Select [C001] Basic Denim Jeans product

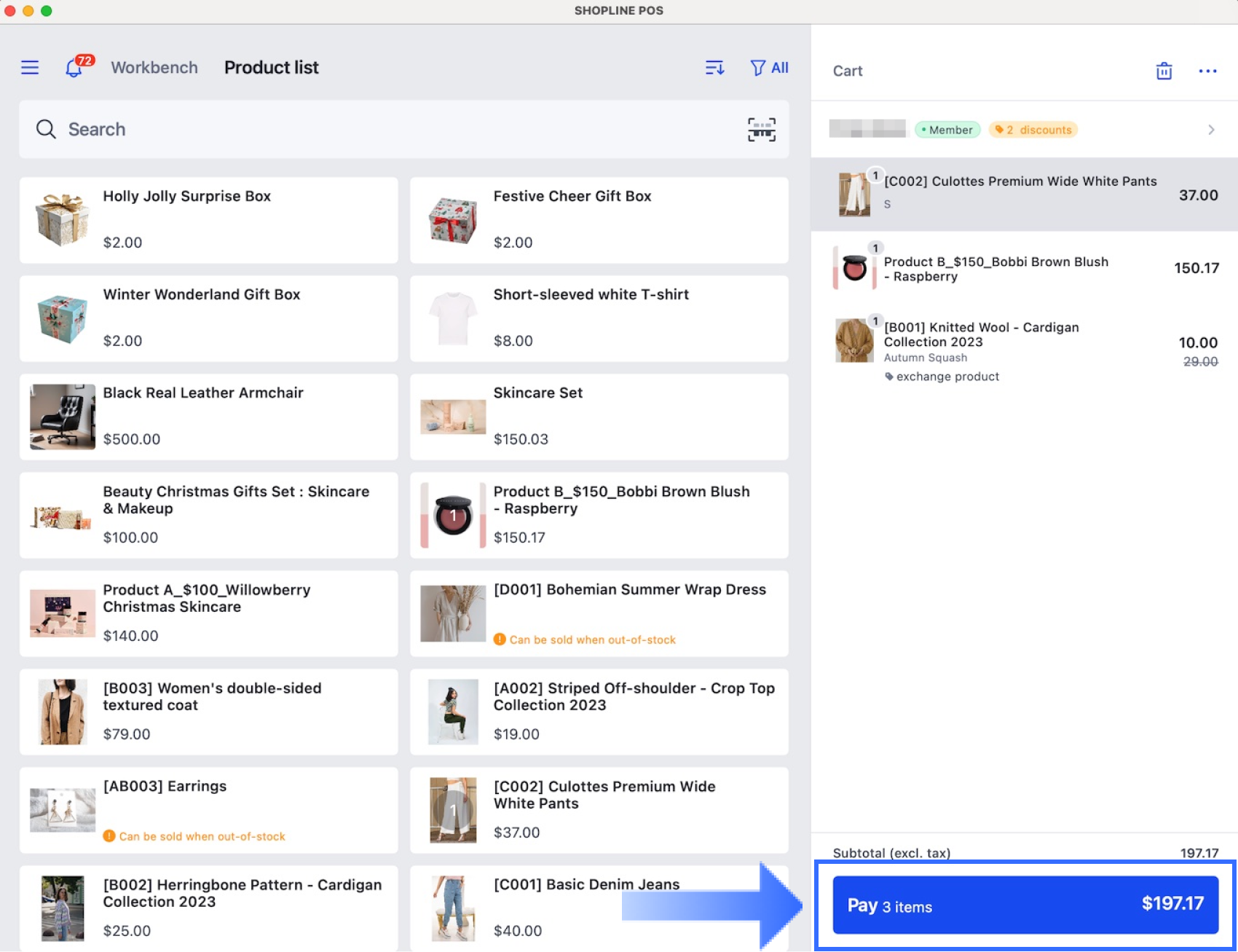599,908
